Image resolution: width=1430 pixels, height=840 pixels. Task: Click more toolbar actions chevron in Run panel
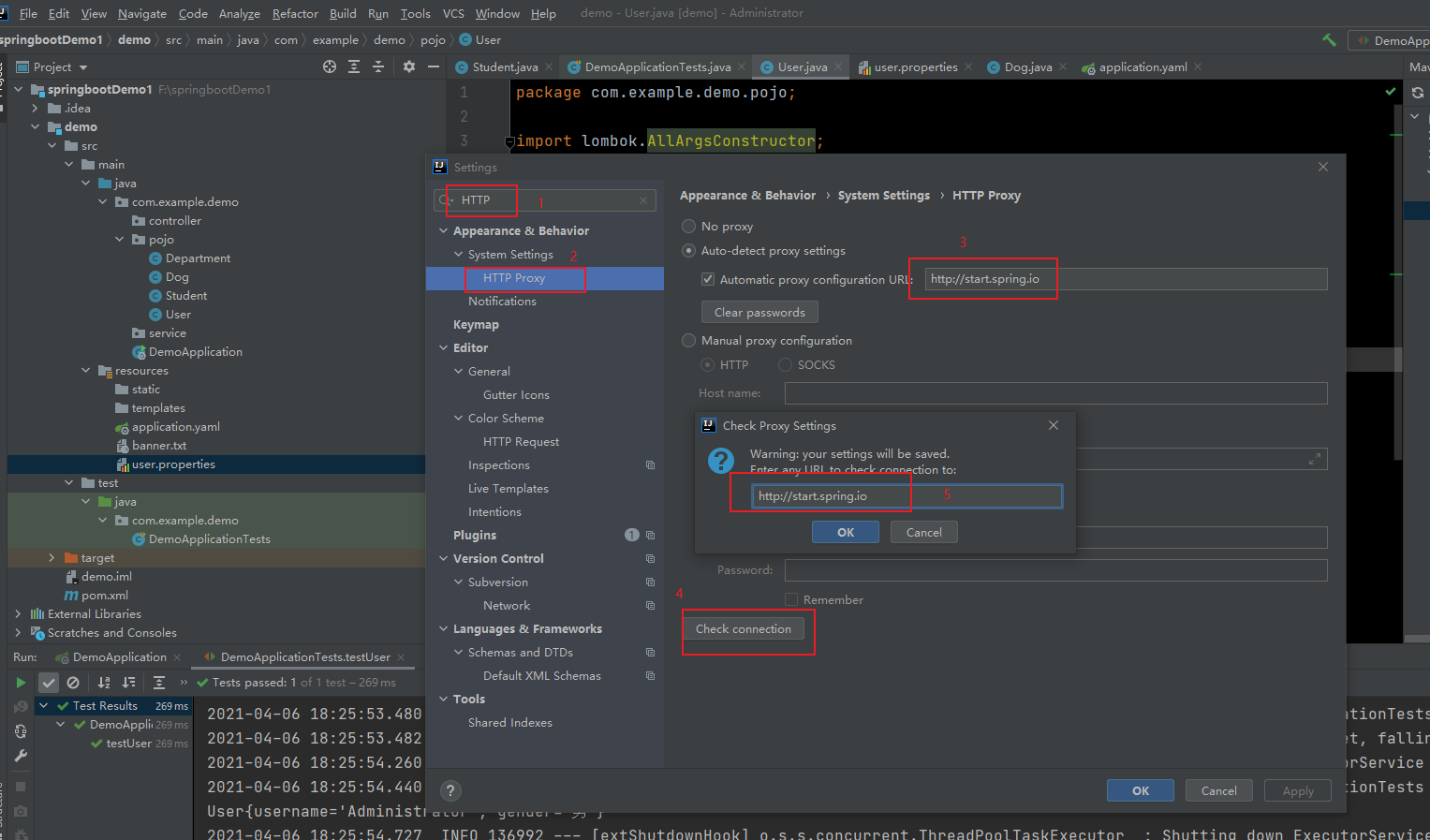coord(184,683)
